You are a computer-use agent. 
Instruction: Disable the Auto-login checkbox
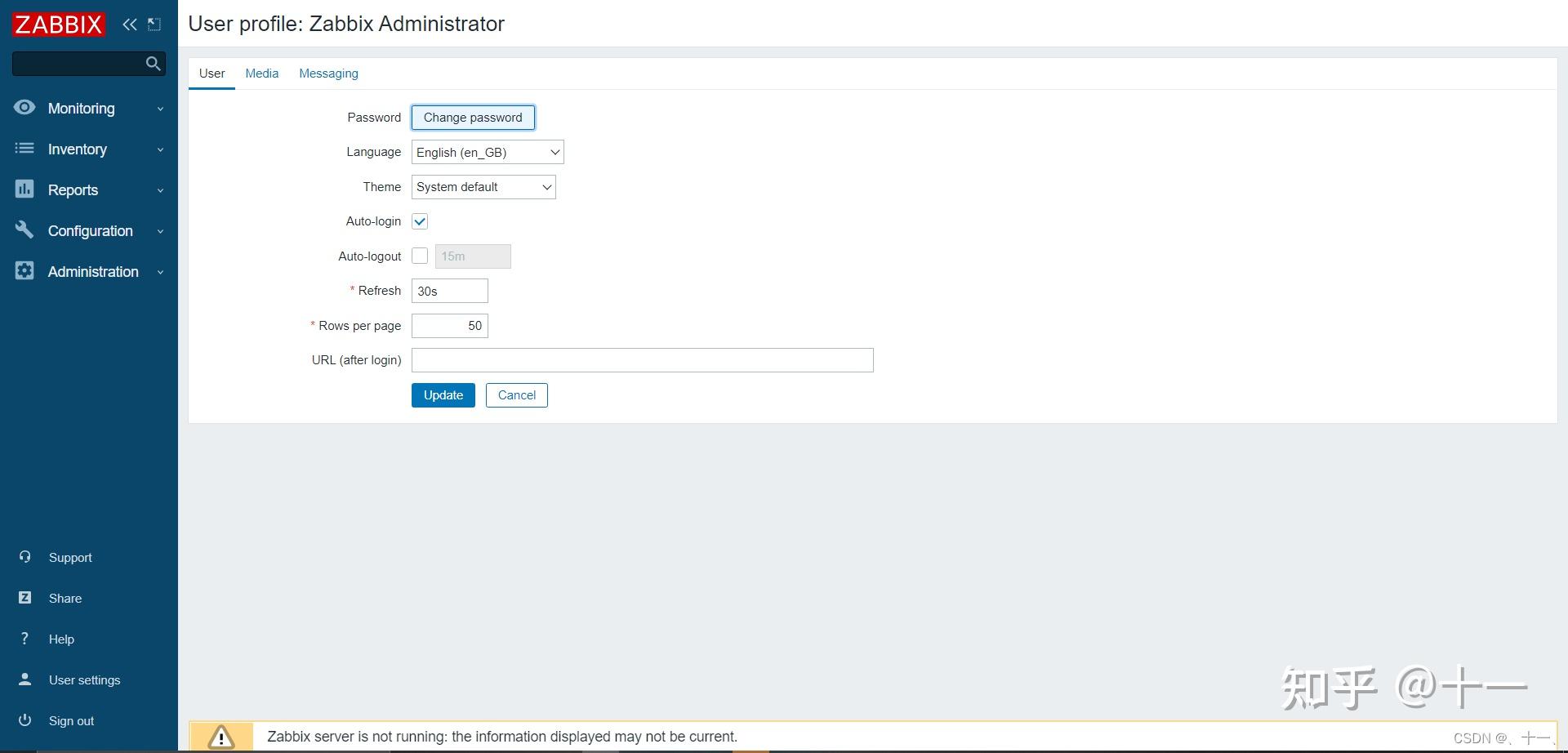[420, 221]
